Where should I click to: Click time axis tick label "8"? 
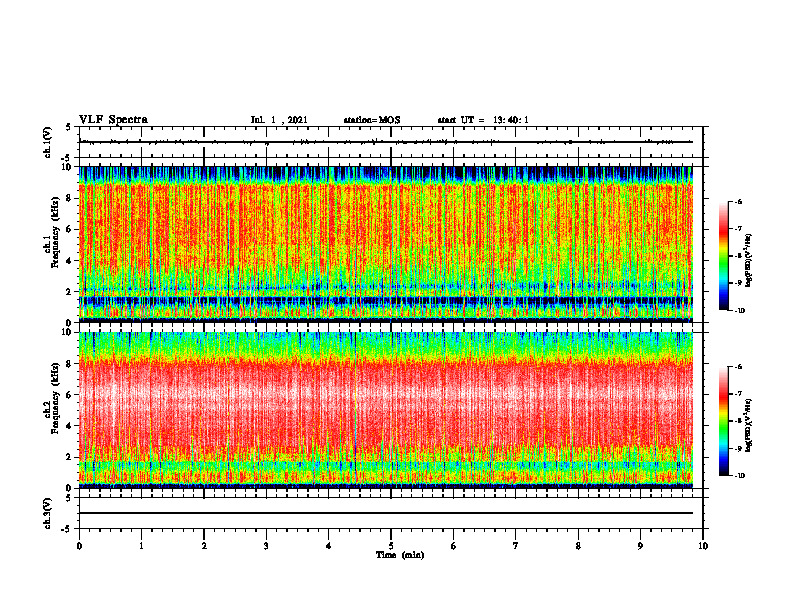pos(578,546)
